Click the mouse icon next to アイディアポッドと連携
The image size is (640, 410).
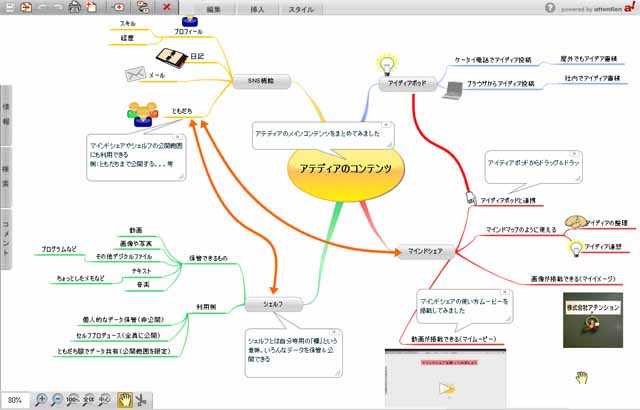coord(471,197)
